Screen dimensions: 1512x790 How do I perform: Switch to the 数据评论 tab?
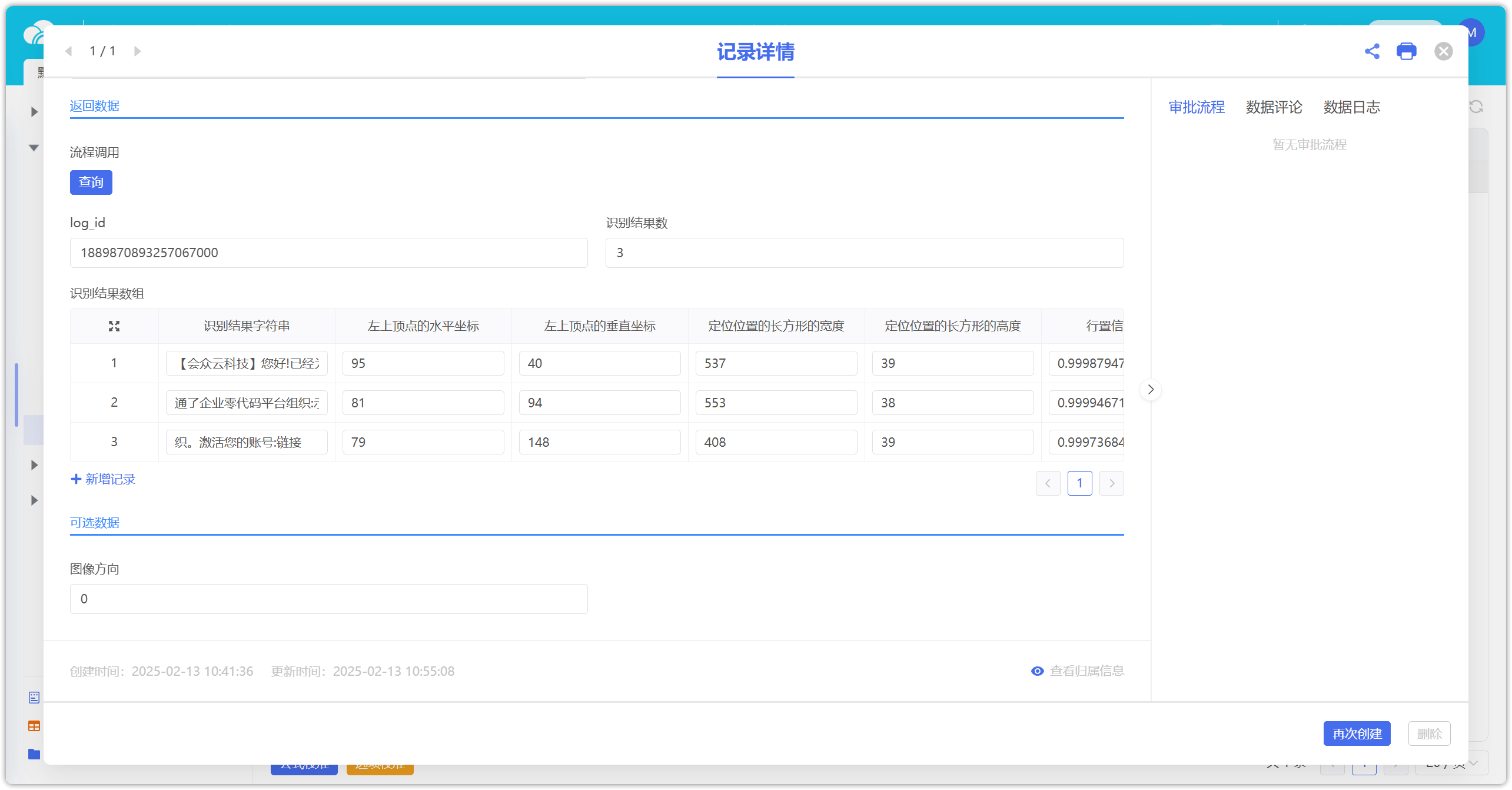pos(1274,107)
